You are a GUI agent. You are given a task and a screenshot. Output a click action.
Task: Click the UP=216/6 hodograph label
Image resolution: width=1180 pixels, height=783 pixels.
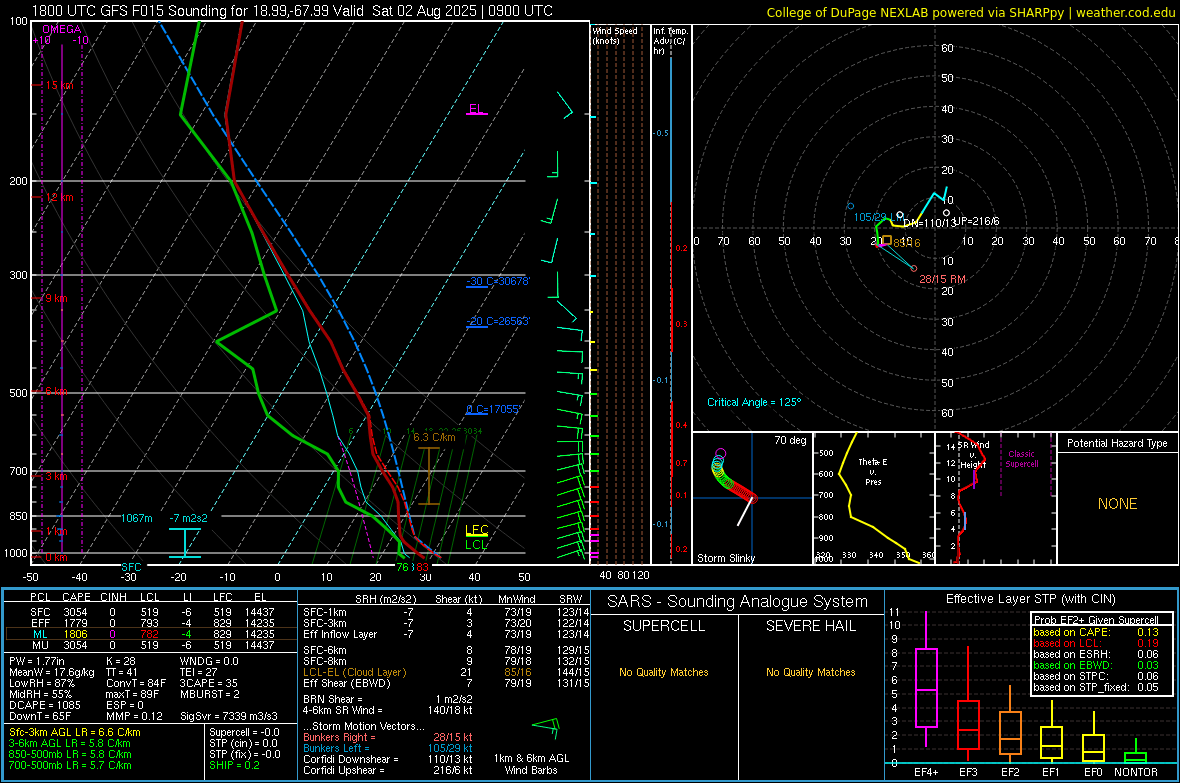(x=976, y=221)
